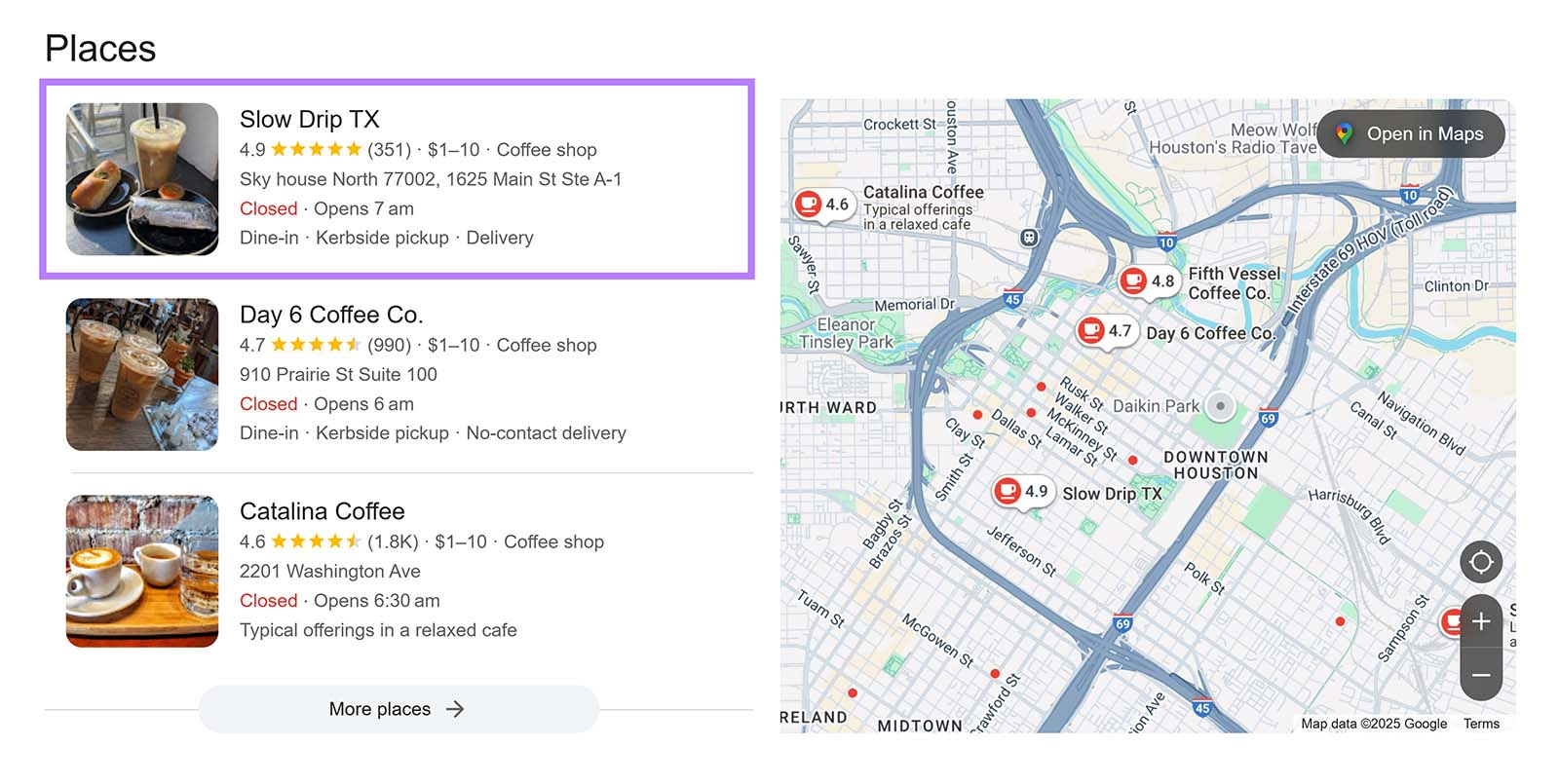
Task: Show more places in results
Action: [398, 709]
